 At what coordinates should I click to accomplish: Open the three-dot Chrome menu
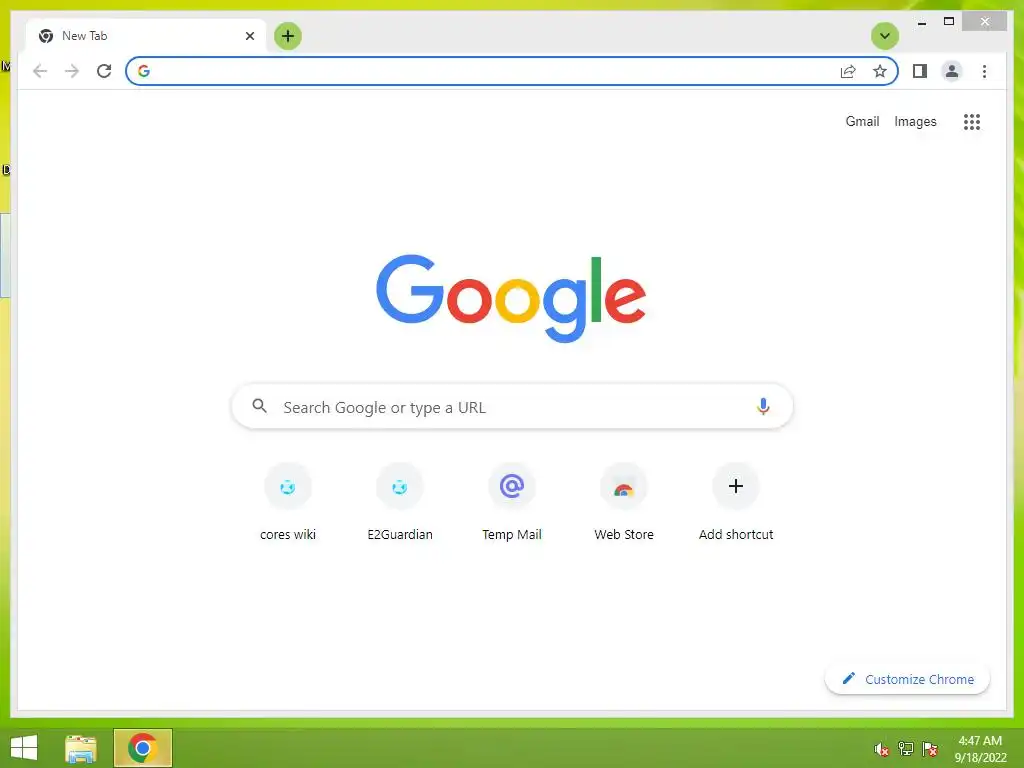pyautogui.click(x=984, y=71)
